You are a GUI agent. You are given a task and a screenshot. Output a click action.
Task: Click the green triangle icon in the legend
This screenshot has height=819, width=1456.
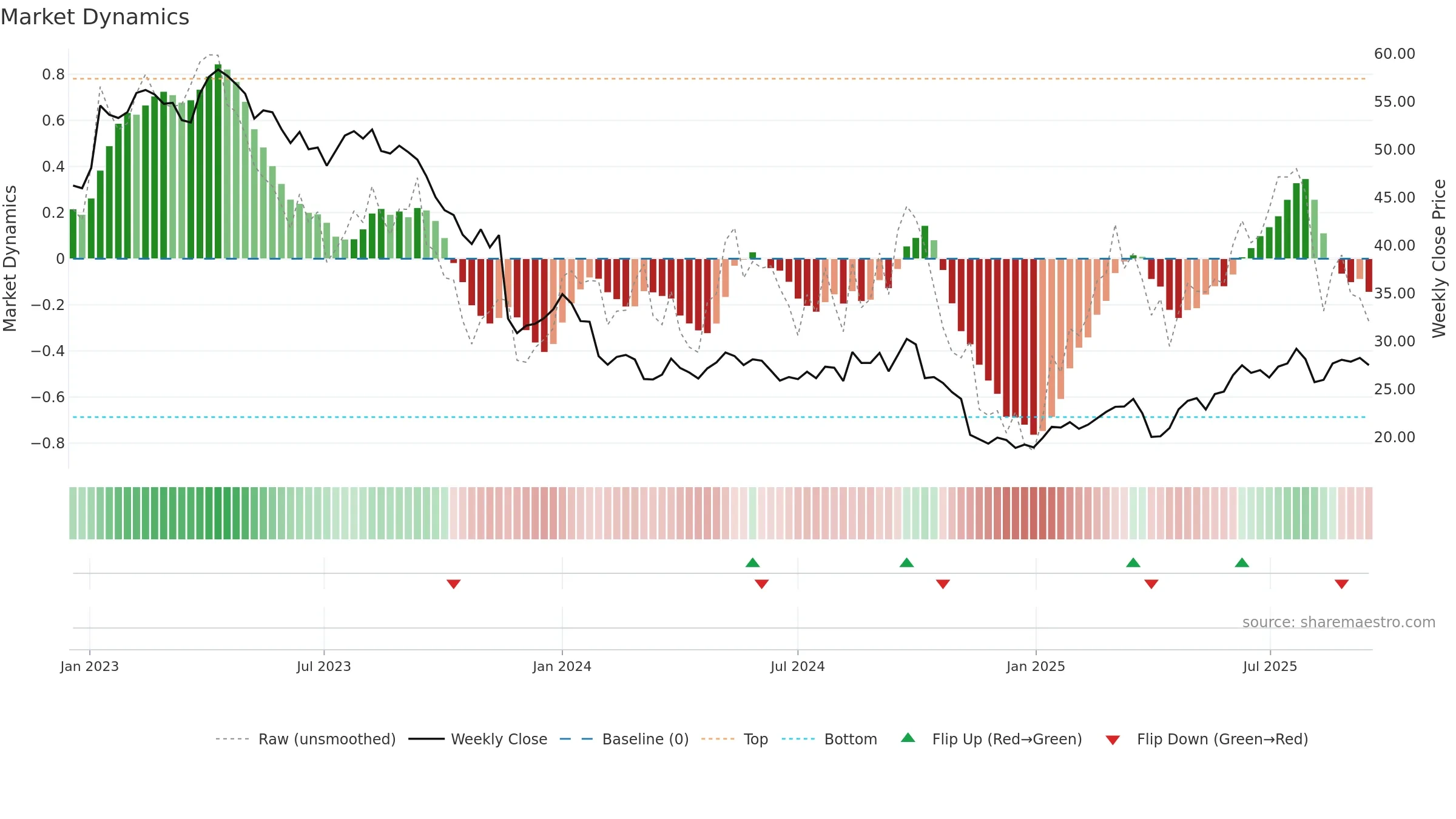[908, 738]
